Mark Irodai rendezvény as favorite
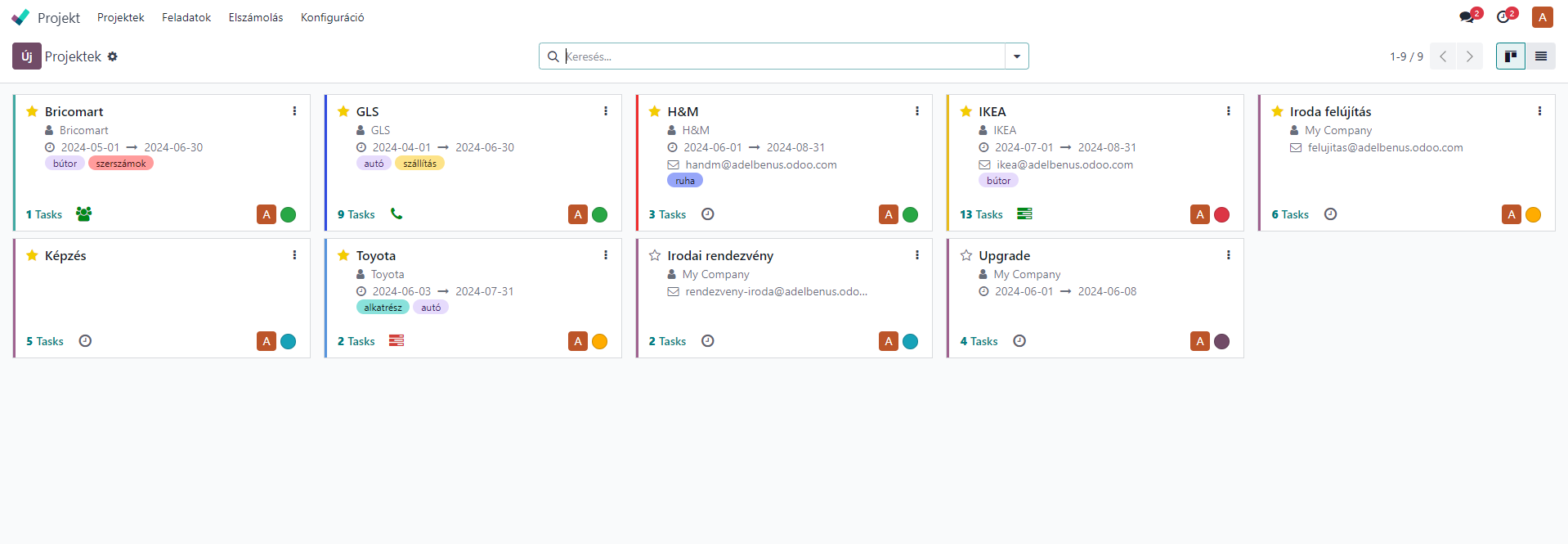Image resolution: width=1568 pixels, height=544 pixels. [655, 255]
